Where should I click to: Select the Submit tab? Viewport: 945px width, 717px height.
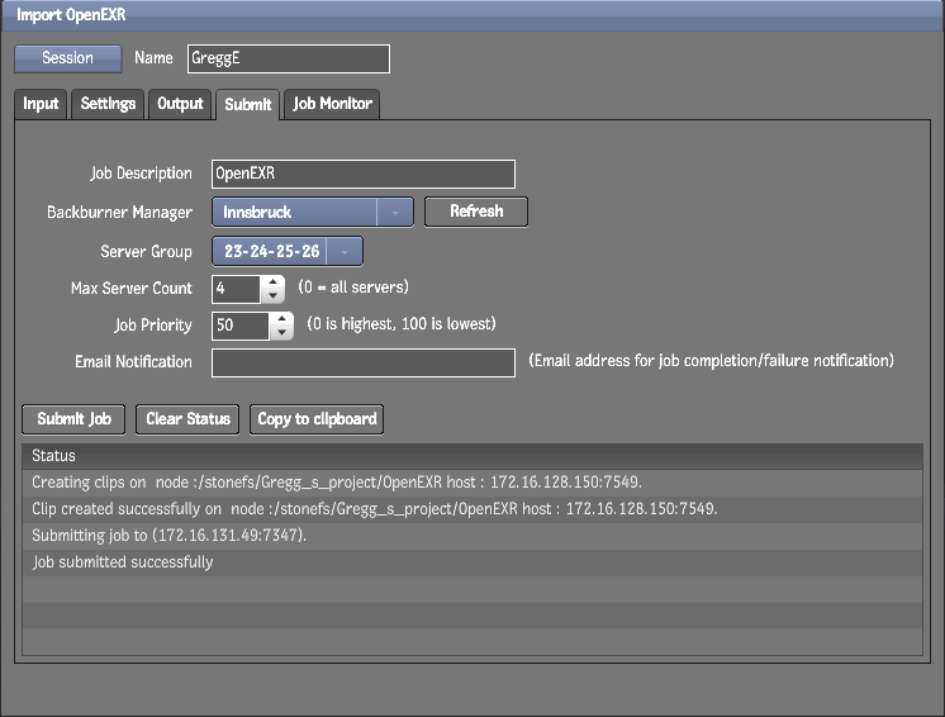248,105
